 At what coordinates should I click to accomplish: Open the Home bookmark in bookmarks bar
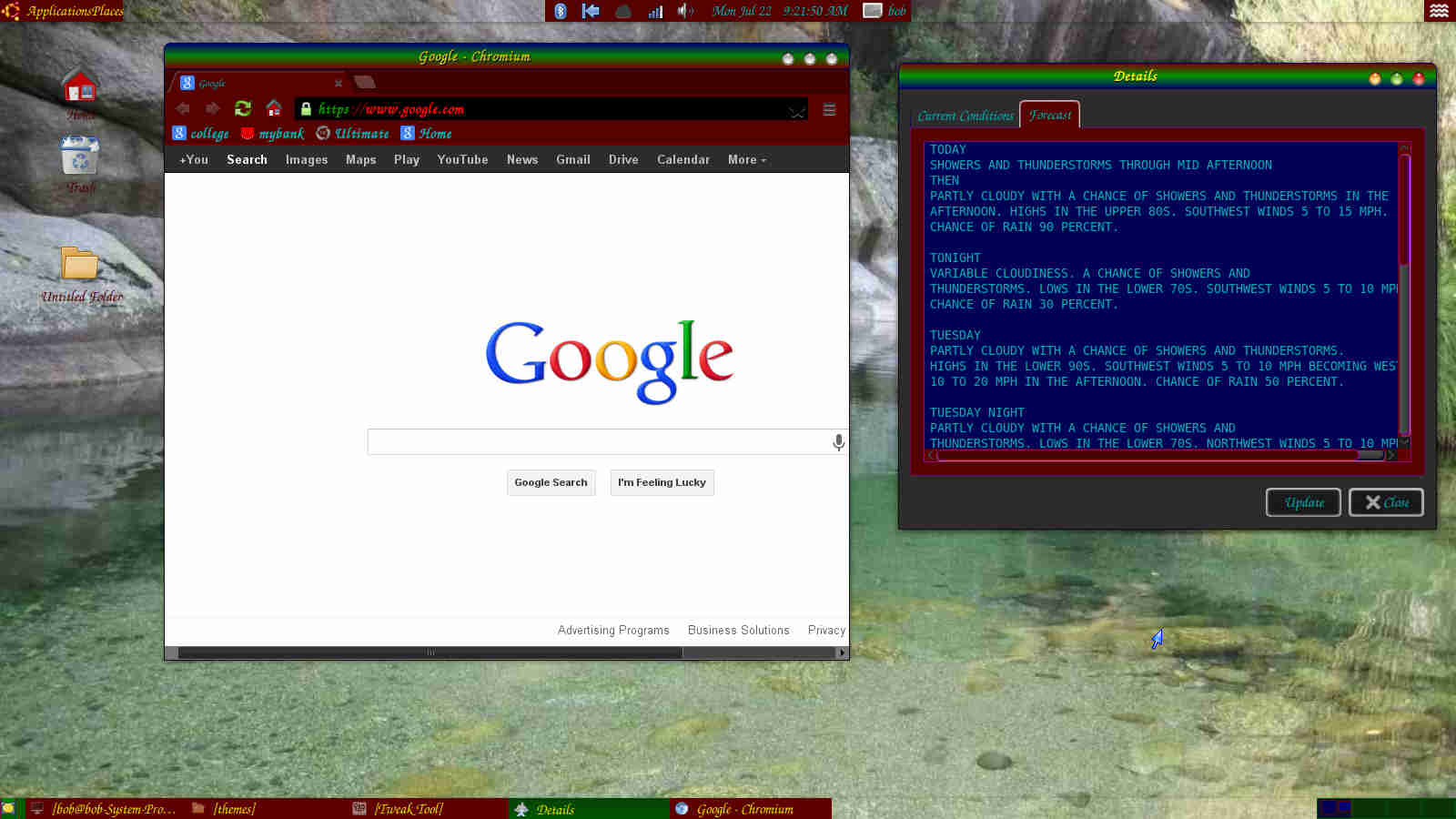tap(426, 134)
